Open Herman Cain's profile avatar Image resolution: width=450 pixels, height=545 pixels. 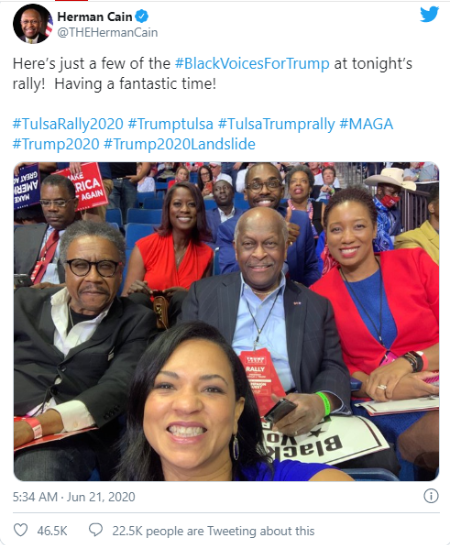[x=33, y=24]
